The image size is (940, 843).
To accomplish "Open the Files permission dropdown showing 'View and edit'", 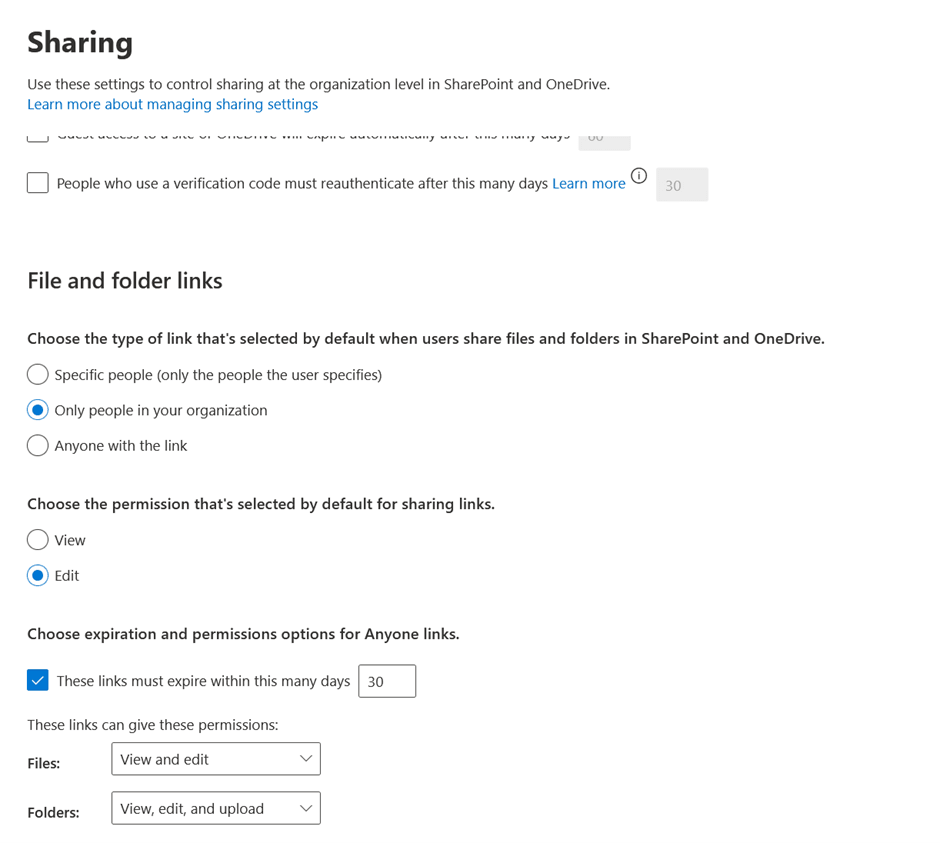I will coord(216,759).
